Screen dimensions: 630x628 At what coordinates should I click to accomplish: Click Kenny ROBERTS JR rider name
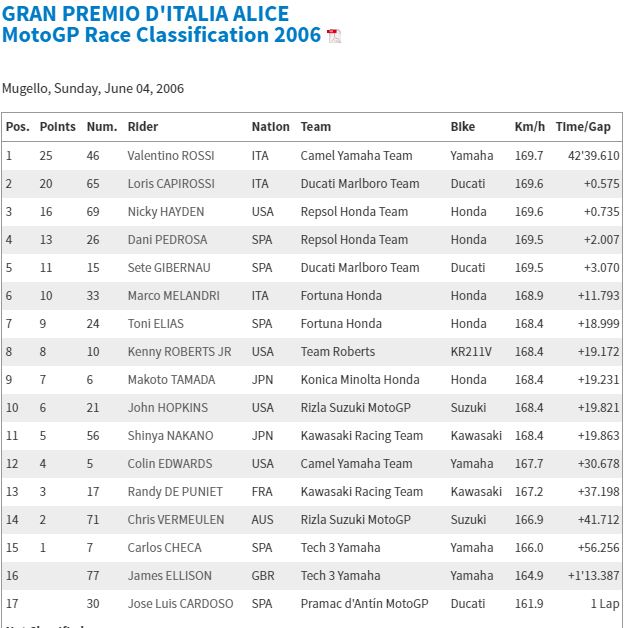coord(179,352)
